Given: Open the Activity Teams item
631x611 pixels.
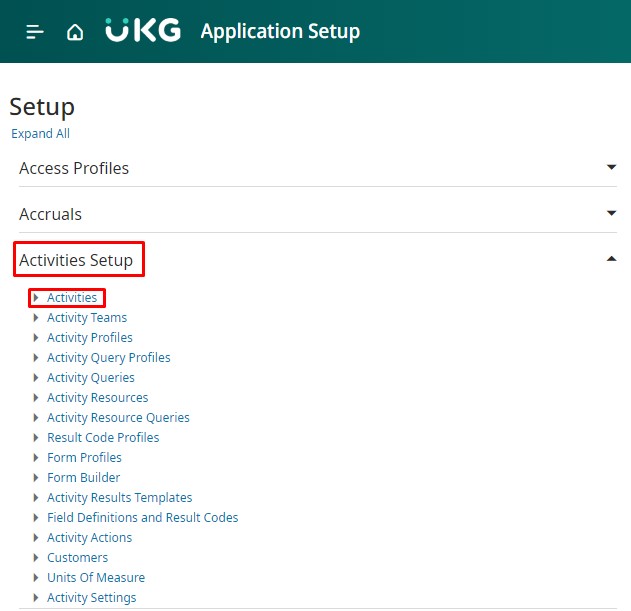Looking at the screenshot, I should click(87, 318).
